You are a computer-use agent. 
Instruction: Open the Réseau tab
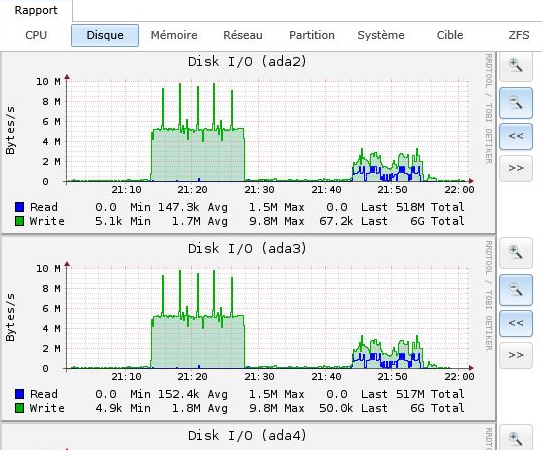[x=243, y=35]
